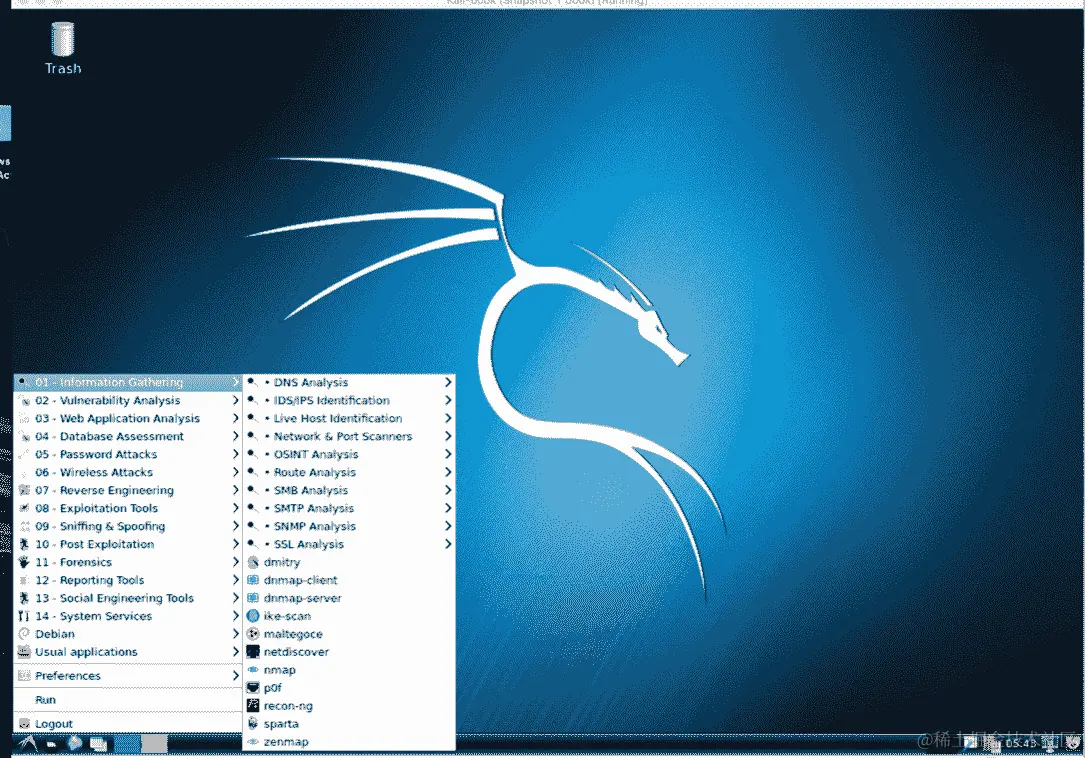Expand the SSL Analysis submenu arrow
The height and width of the screenshot is (758, 1085).
coord(448,544)
